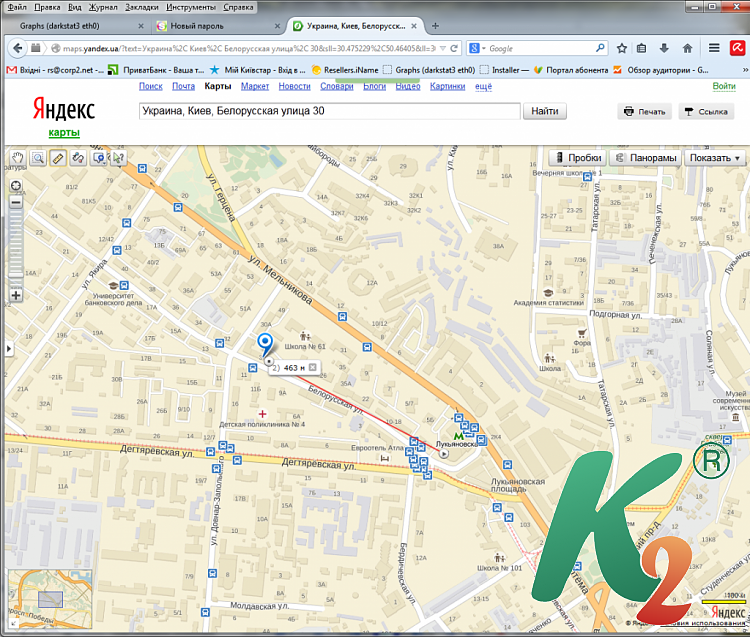Zoom out with the minus button
This screenshot has height=637, width=750.
click(x=16, y=202)
